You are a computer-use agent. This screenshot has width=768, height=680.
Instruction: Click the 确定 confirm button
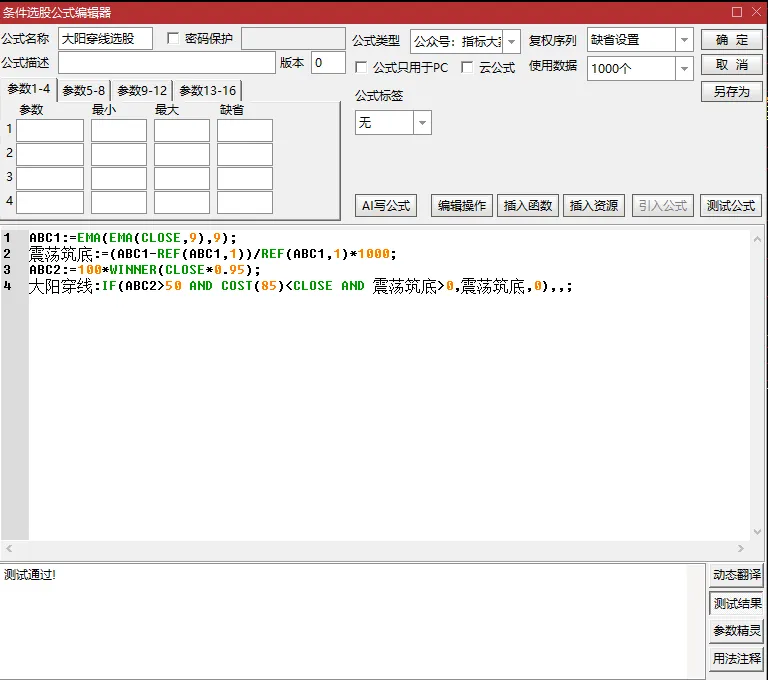pyautogui.click(x=731, y=40)
